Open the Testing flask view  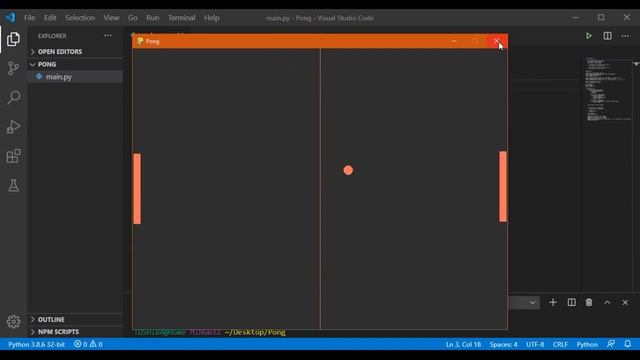(x=13, y=185)
